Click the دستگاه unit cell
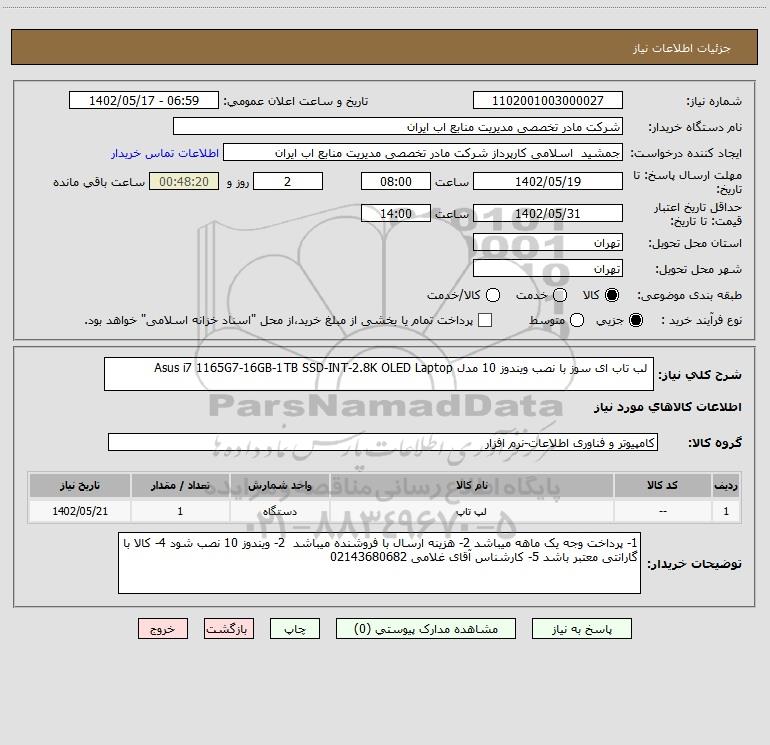770x745 pixels. pyautogui.click(x=279, y=511)
